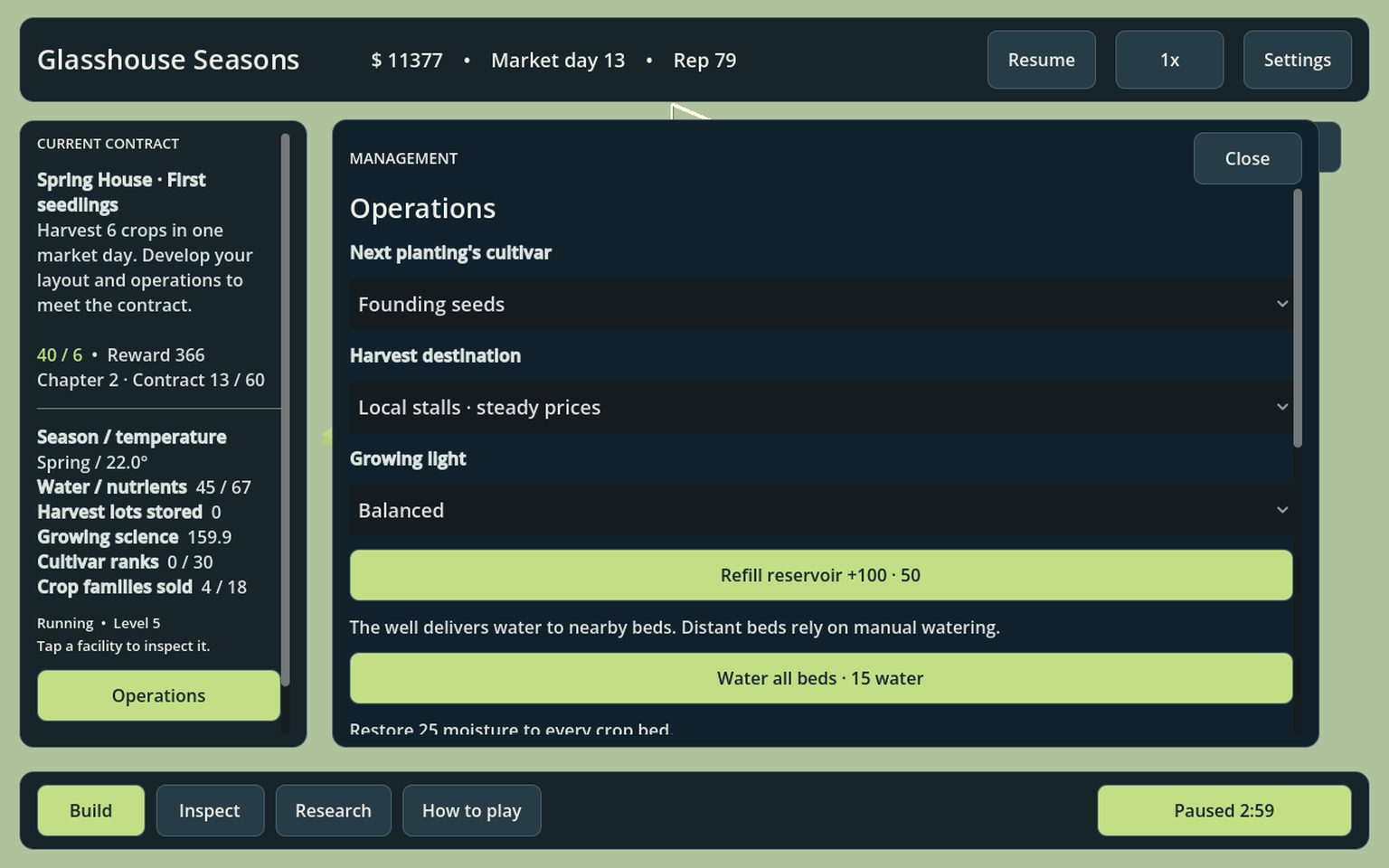
Task: Open the Next planting's cultivar dropdown
Action: [x=820, y=304]
